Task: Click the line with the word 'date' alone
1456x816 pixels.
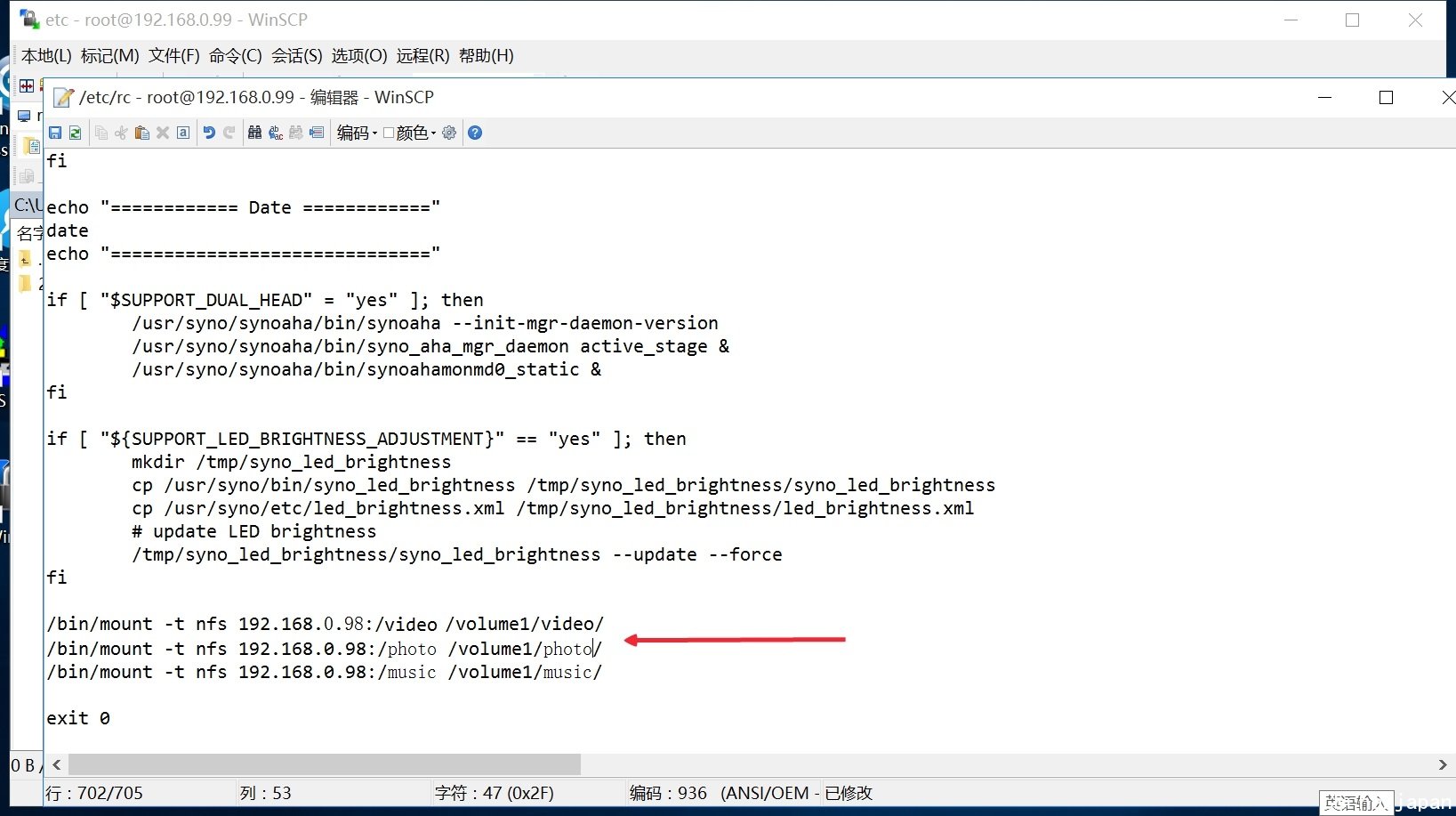Action: point(68,230)
